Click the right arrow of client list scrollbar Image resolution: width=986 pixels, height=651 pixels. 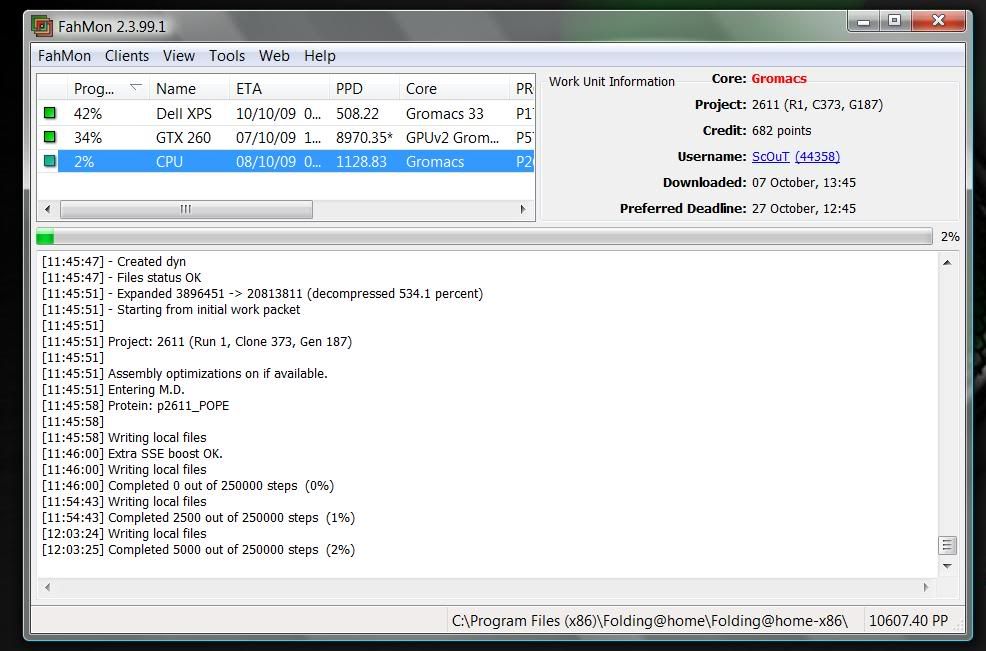click(x=523, y=209)
